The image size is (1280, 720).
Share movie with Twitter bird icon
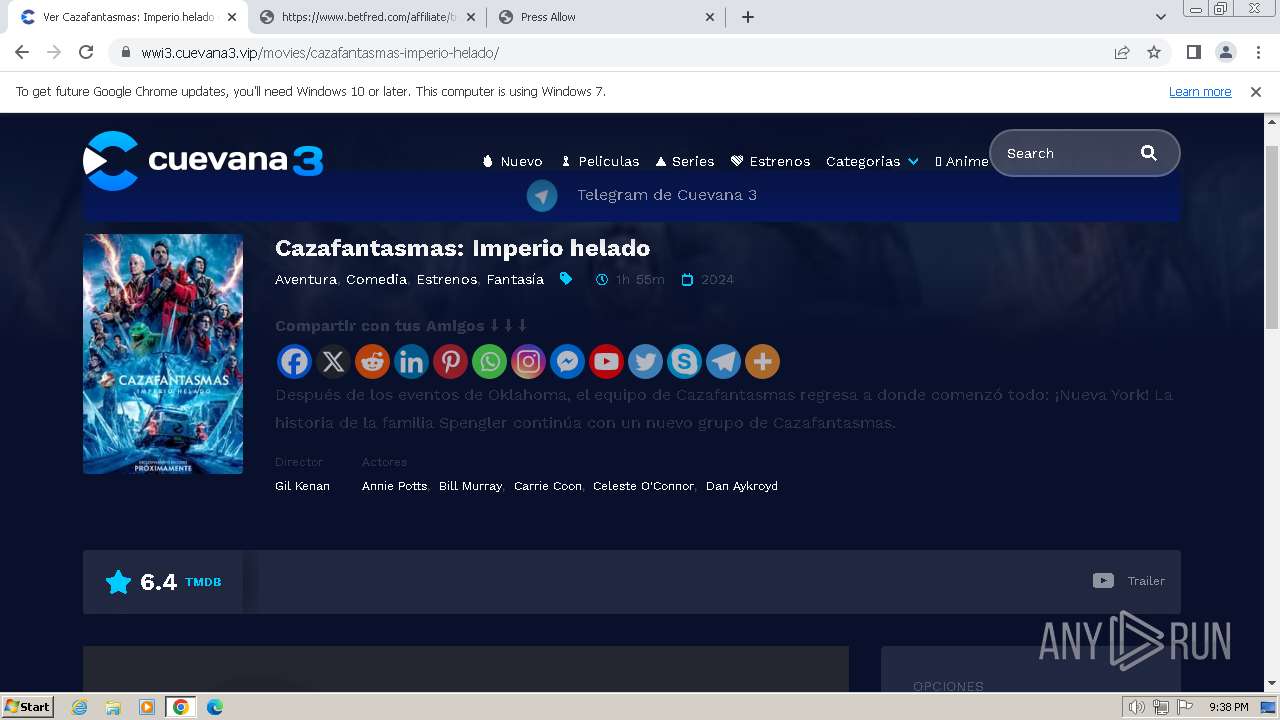point(645,361)
